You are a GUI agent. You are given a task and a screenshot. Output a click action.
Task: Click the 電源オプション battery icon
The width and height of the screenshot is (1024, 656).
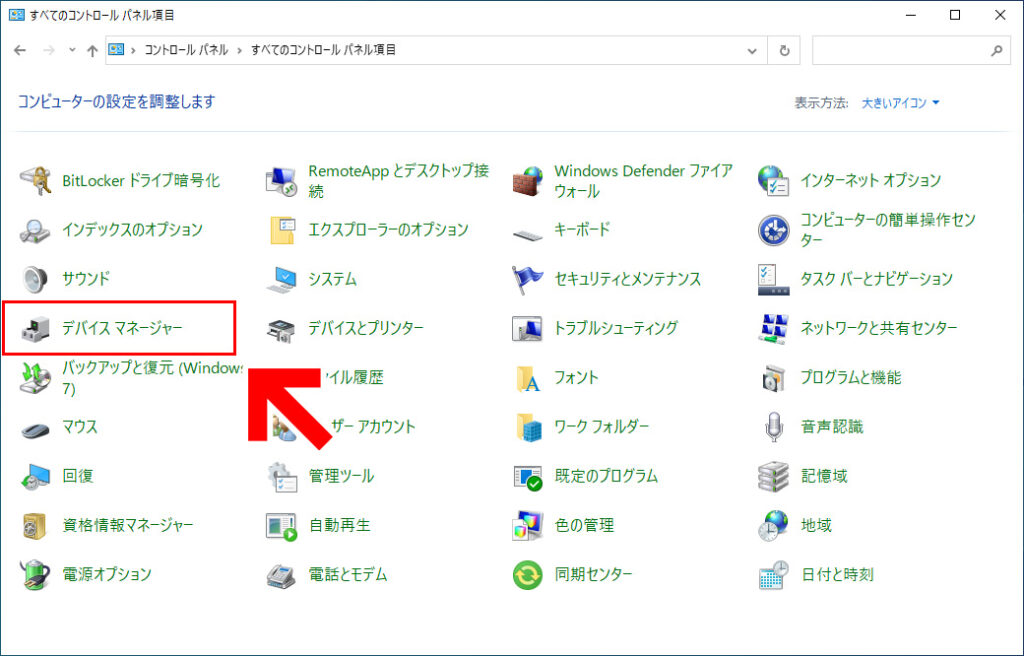(35, 575)
